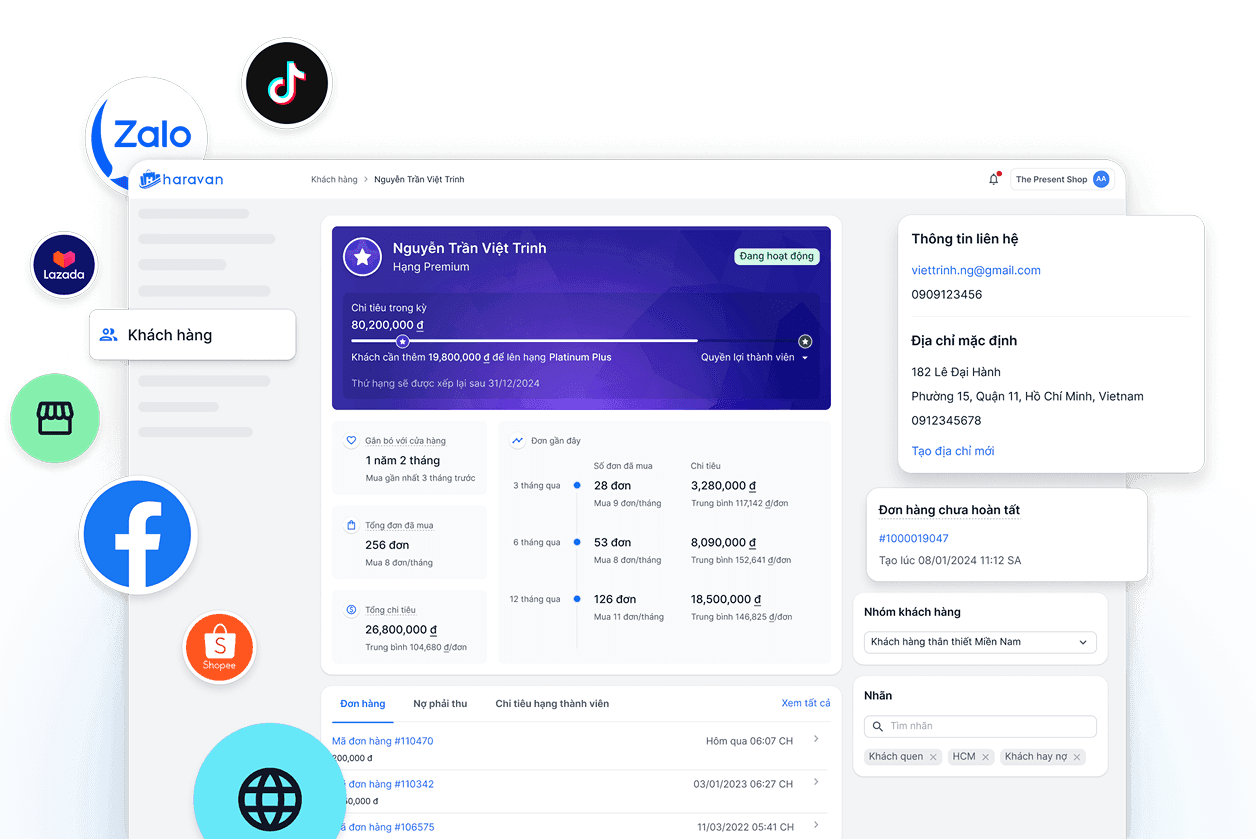Screen dimensions: 1256x840
Task: Click 'Tạo địa chỉ mới' link
Action: pyautogui.click(x=952, y=451)
